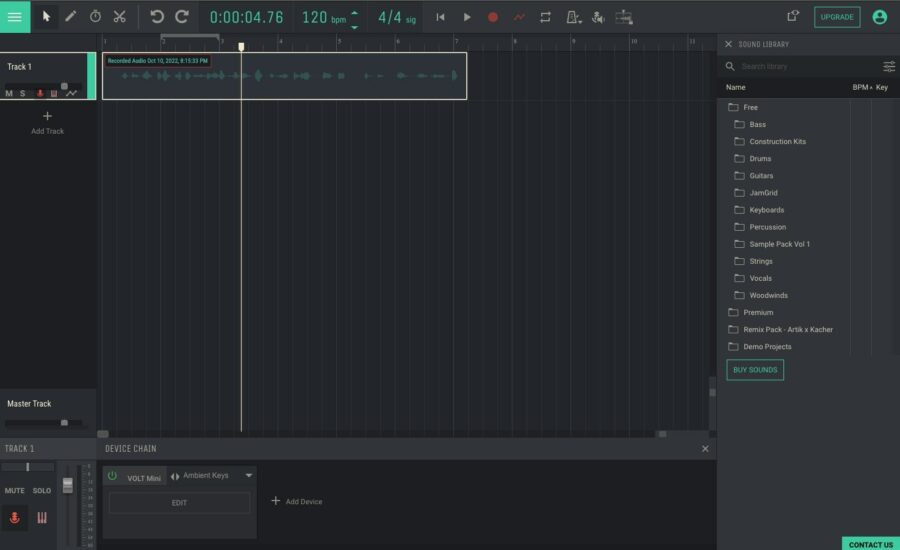Click the SOLO button in the Track 1 panel
900x550 pixels.
(x=41, y=490)
